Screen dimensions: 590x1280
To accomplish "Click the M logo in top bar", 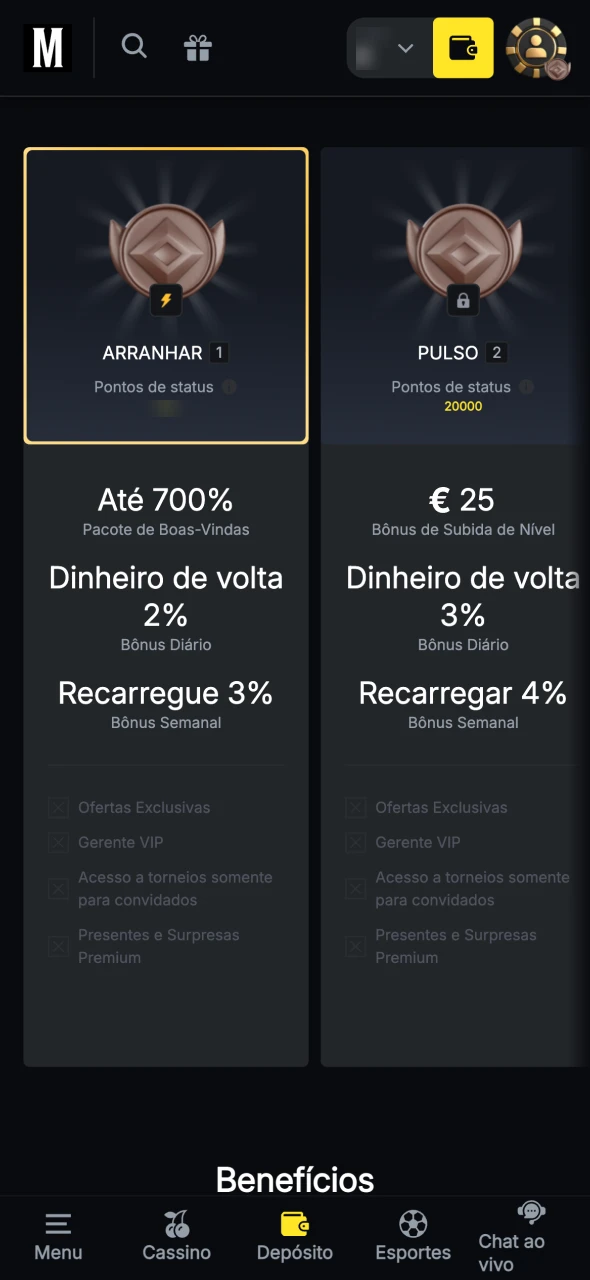I will [x=46, y=47].
